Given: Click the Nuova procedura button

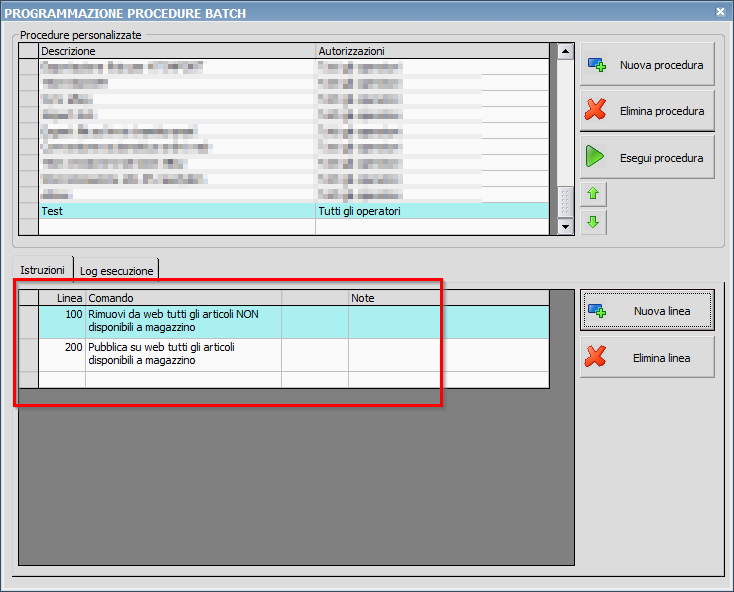Looking at the screenshot, I should (x=647, y=64).
